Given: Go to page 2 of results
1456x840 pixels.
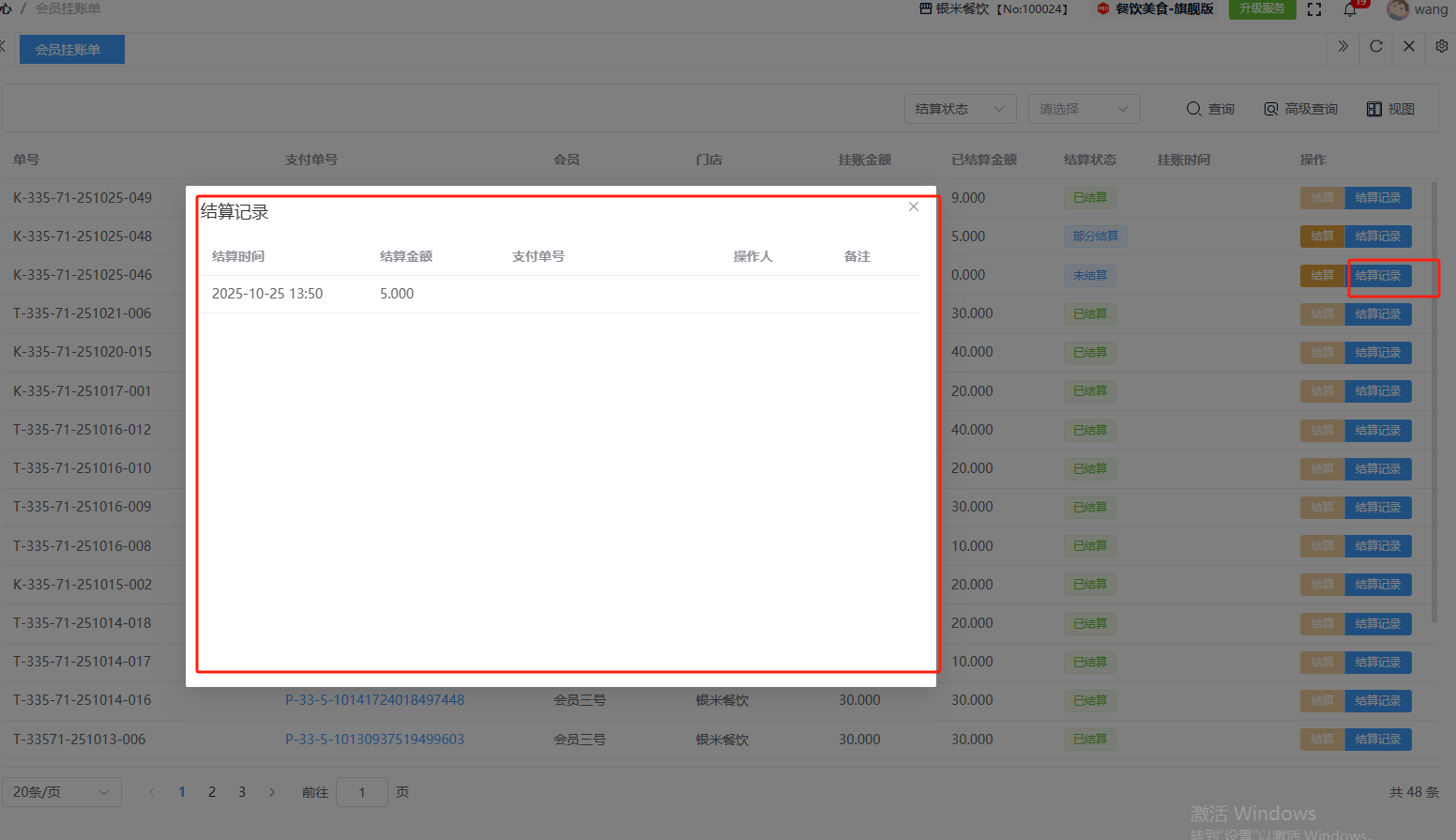Looking at the screenshot, I should click(x=212, y=792).
